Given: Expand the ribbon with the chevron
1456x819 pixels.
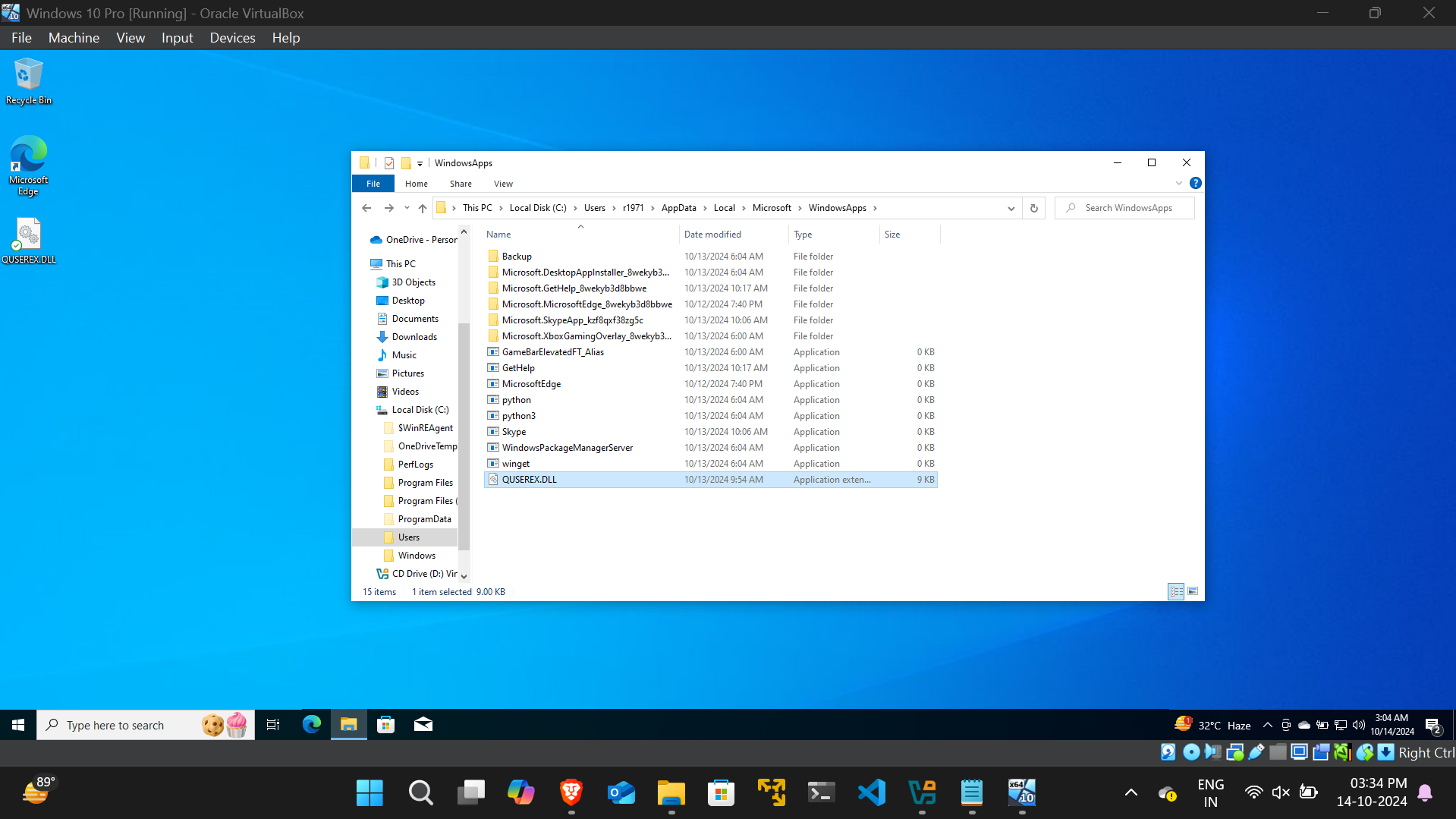Looking at the screenshot, I should coord(1178,183).
